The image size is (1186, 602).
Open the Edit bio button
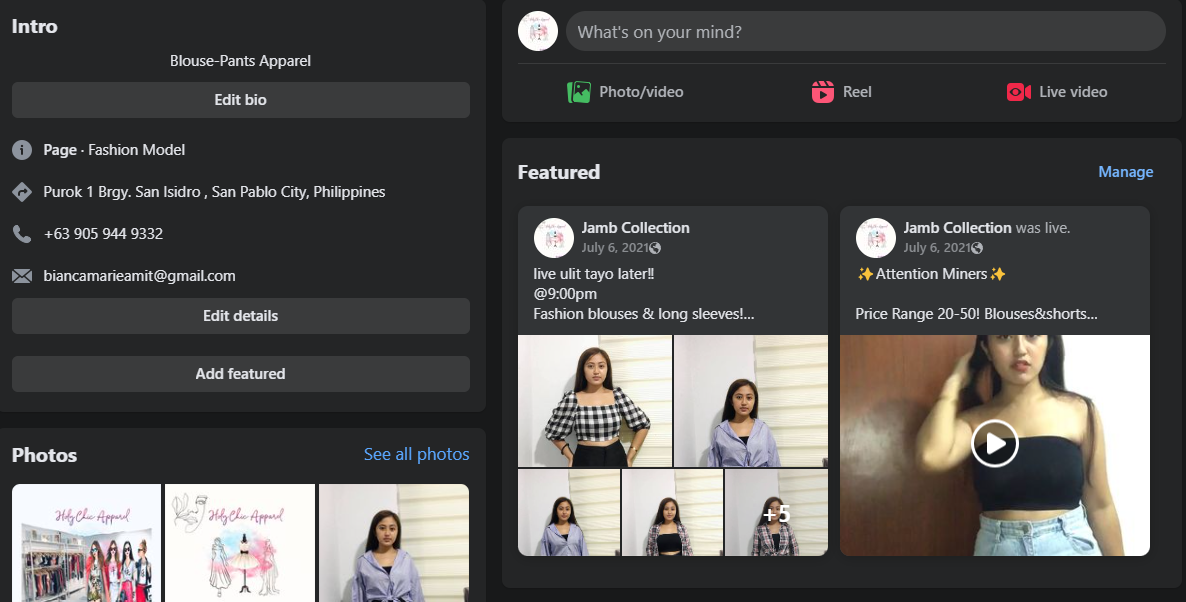[x=241, y=100]
